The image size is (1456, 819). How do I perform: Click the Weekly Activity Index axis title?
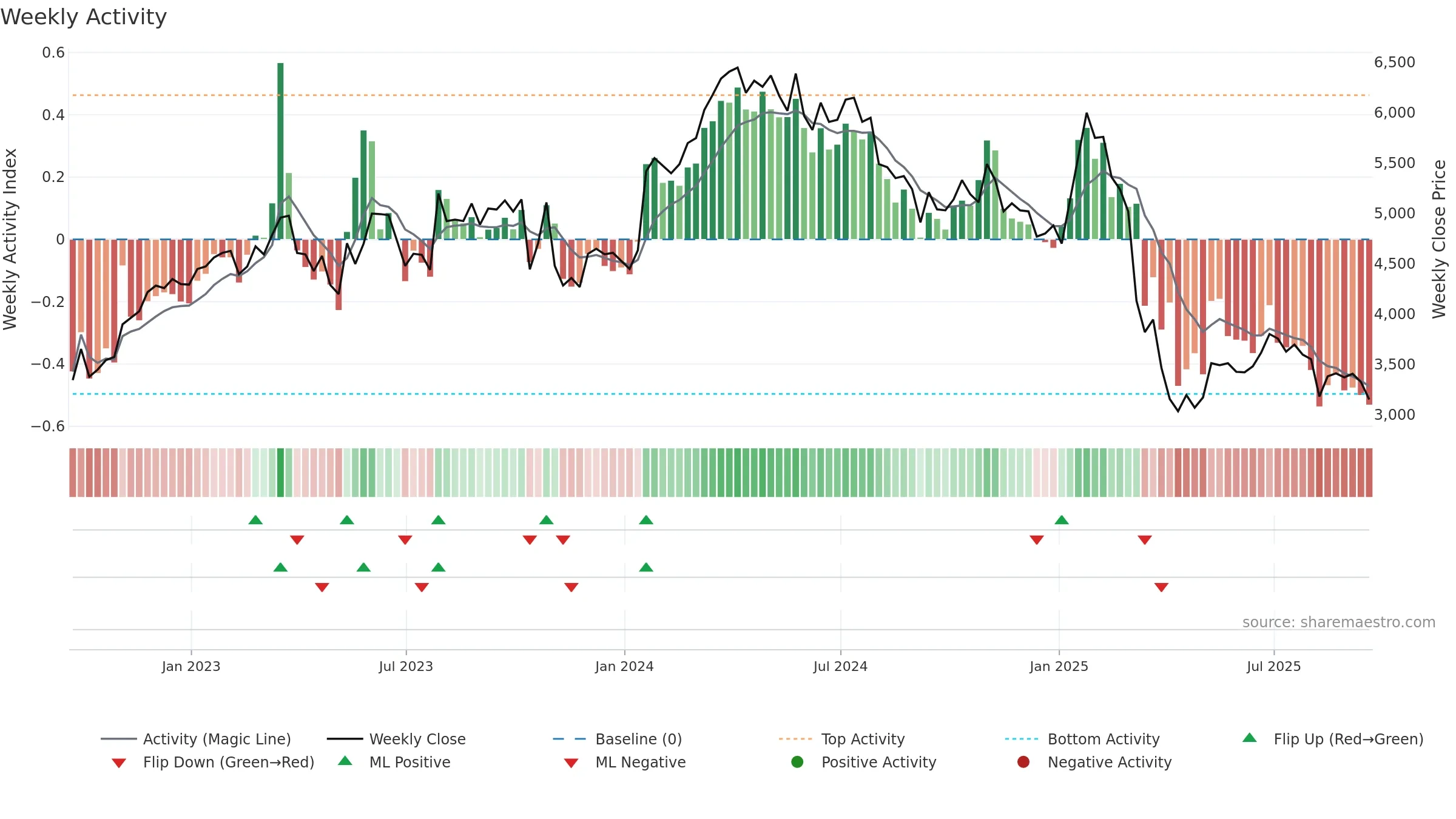pos(10,239)
